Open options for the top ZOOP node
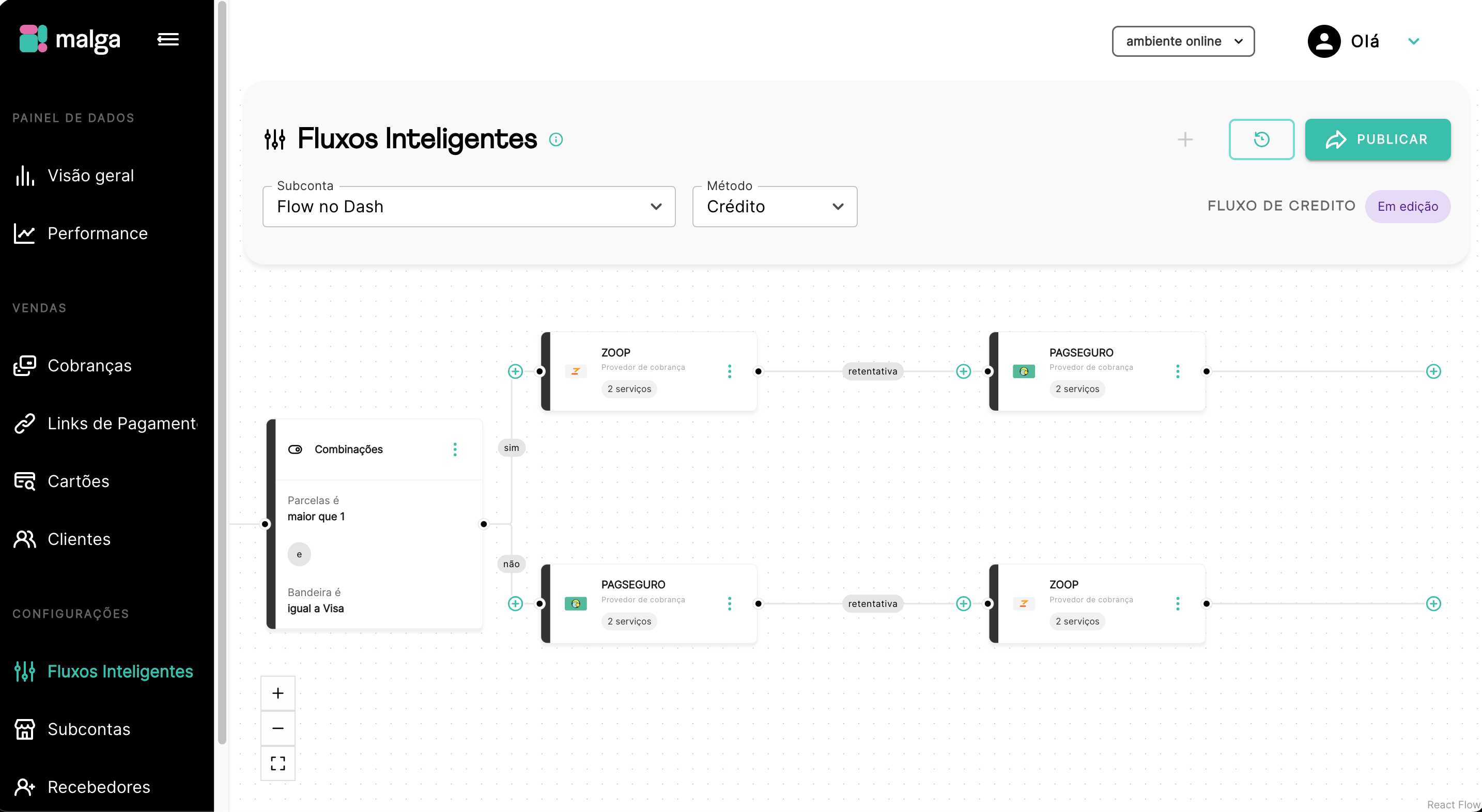The width and height of the screenshot is (1482, 812). [x=730, y=371]
